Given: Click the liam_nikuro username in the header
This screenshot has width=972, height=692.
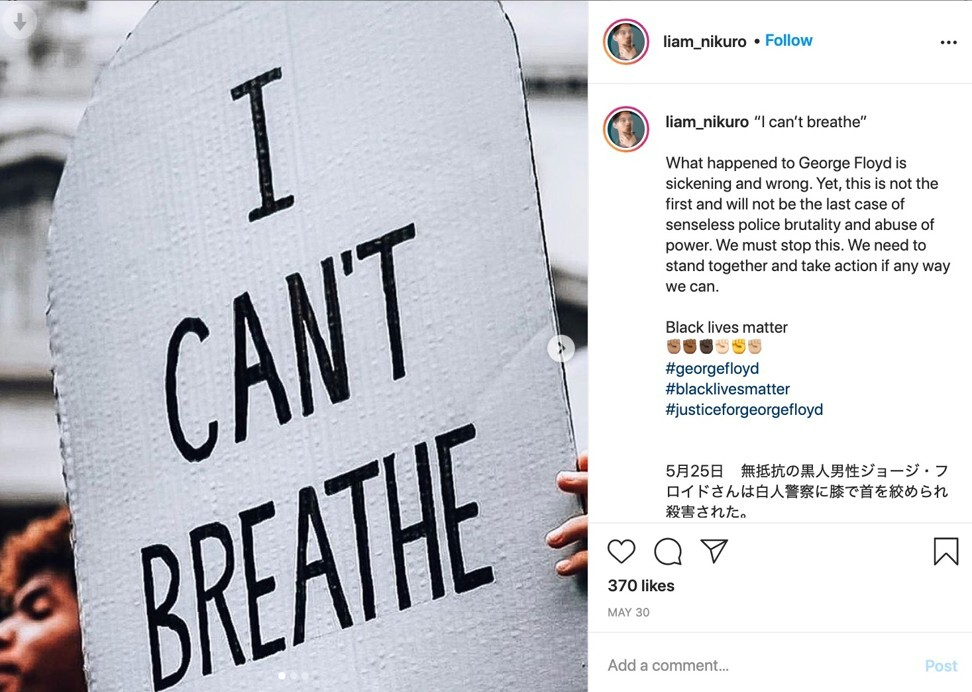Looking at the screenshot, I should tap(705, 42).
